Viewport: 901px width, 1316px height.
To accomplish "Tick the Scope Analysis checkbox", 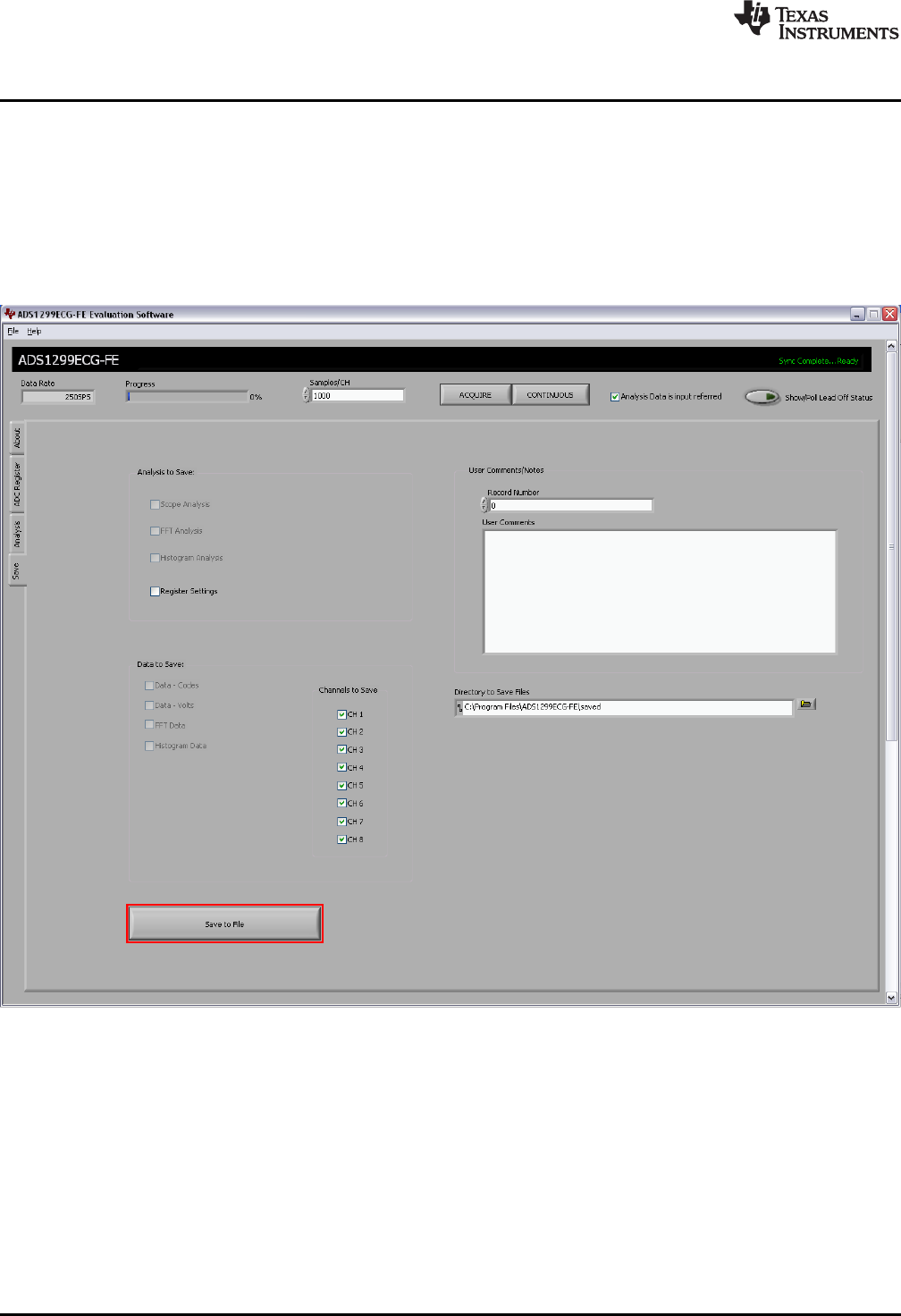I will (155, 504).
